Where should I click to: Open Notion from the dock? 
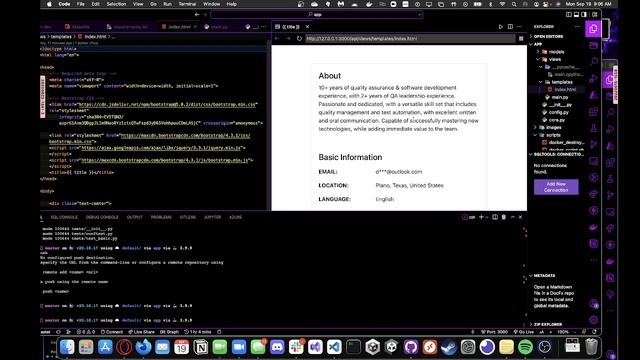tap(201, 347)
